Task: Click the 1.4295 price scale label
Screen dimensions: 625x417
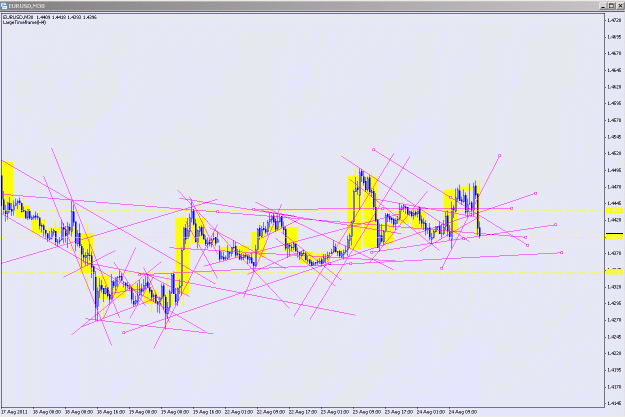Action: coord(614,303)
